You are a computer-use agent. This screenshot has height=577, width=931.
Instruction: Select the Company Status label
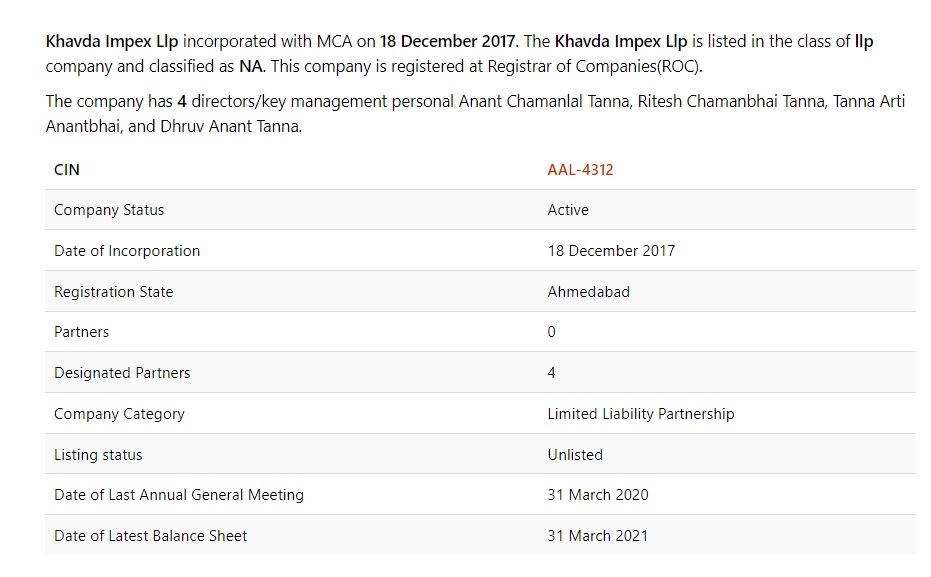109,210
